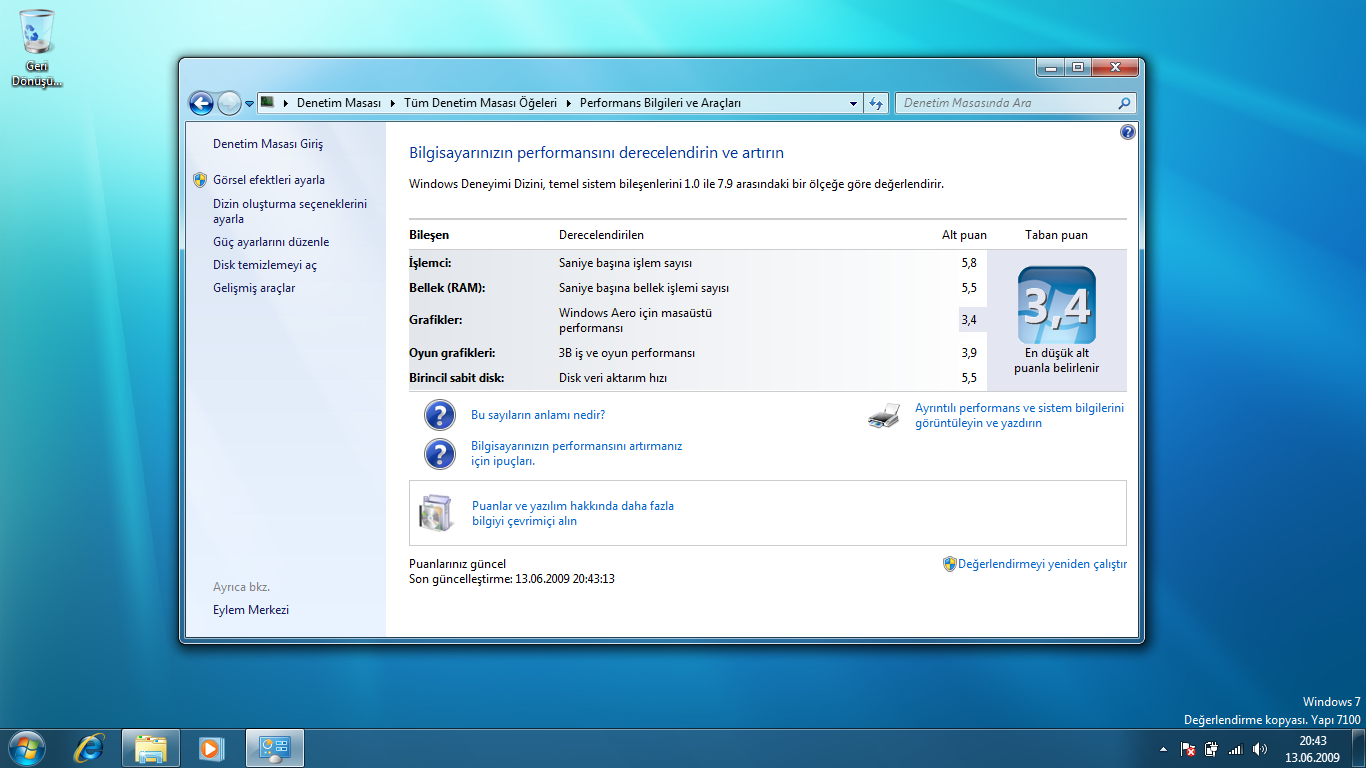
Task: Click the Taban puan column header
Action: [1056, 235]
